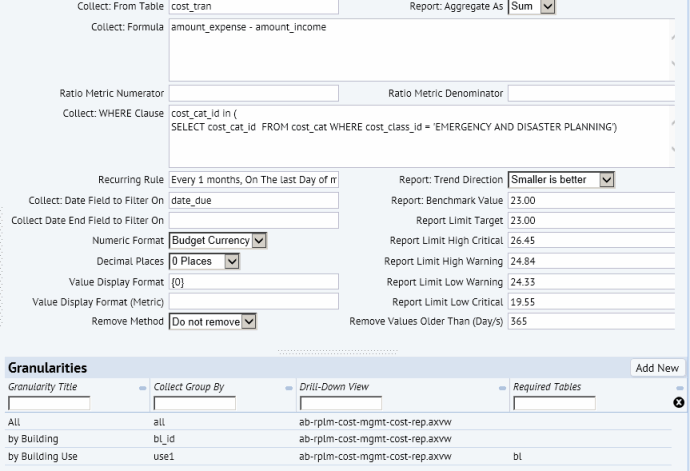This screenshot has width=690, height=471.
Task: Click sort icon in Required Tables column
Action: [x=679, y=388]
